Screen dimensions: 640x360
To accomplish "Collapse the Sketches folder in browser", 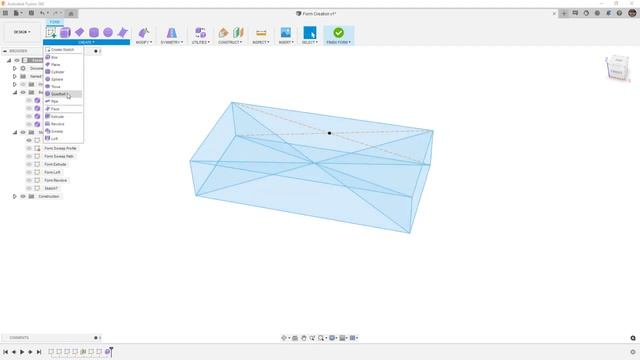I will pos(15,132).
